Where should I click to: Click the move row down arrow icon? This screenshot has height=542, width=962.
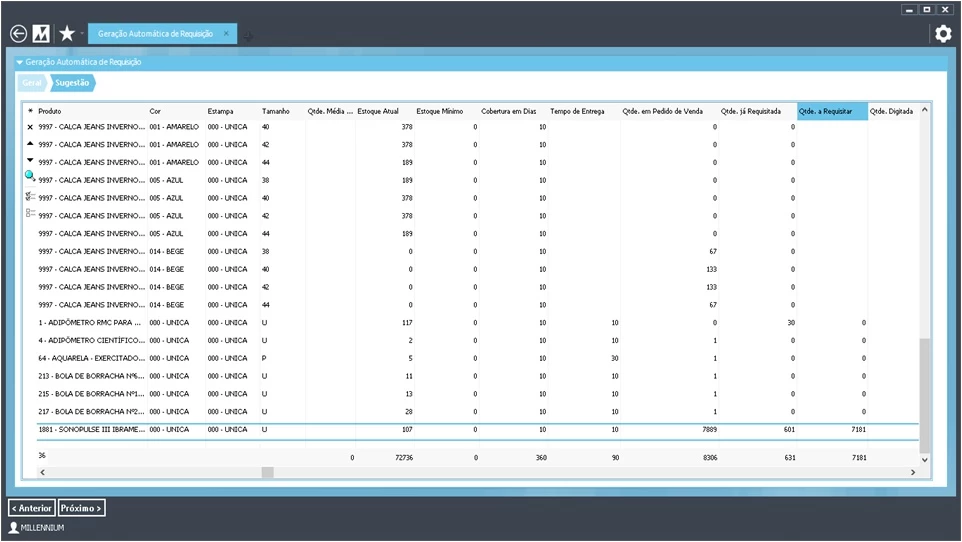pos(30,160)
